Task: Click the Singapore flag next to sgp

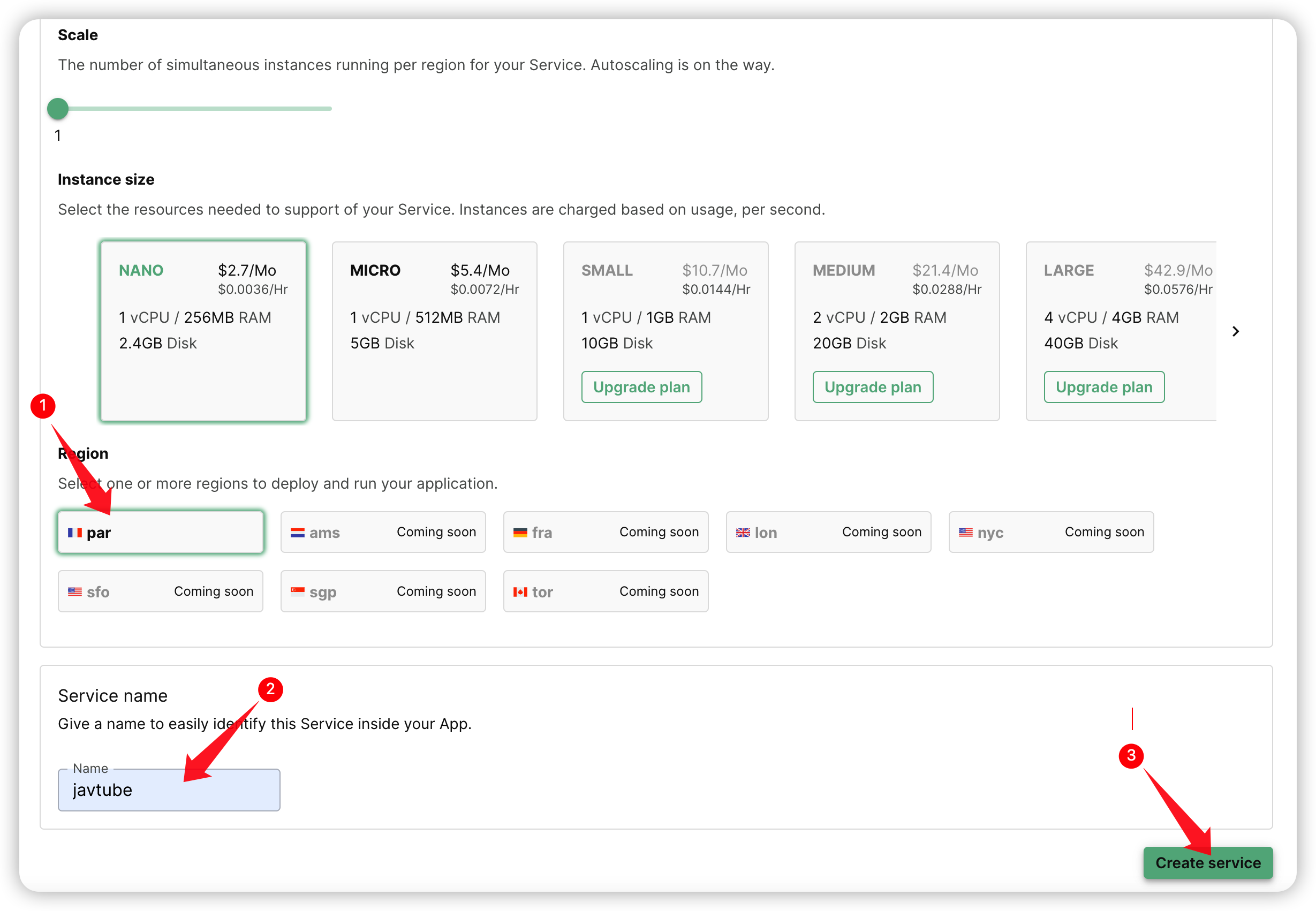Action: pos(298,592)
